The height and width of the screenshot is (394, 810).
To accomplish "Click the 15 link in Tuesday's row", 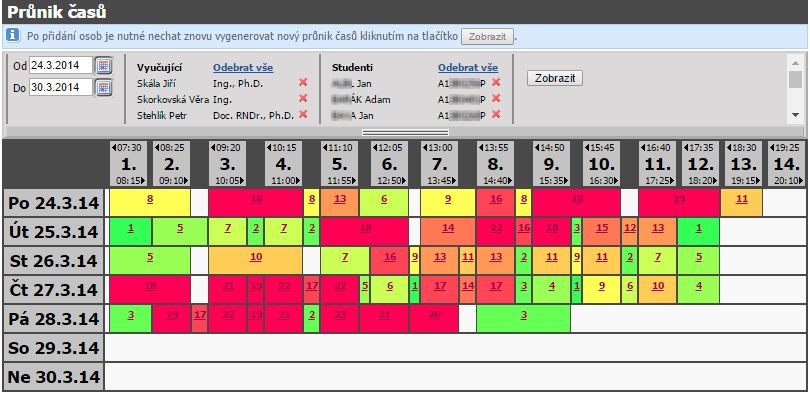I will click(602, 228).
